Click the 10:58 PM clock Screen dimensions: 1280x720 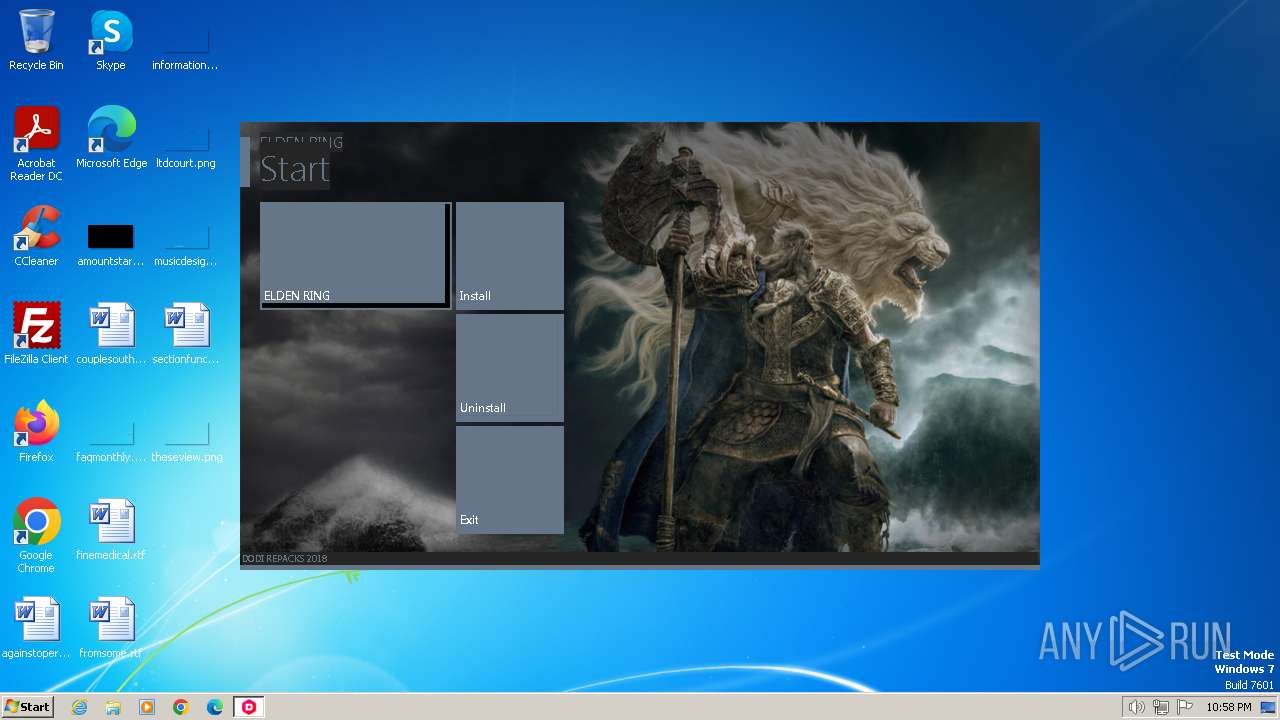pyautogui.click(x=1229, y=707)
